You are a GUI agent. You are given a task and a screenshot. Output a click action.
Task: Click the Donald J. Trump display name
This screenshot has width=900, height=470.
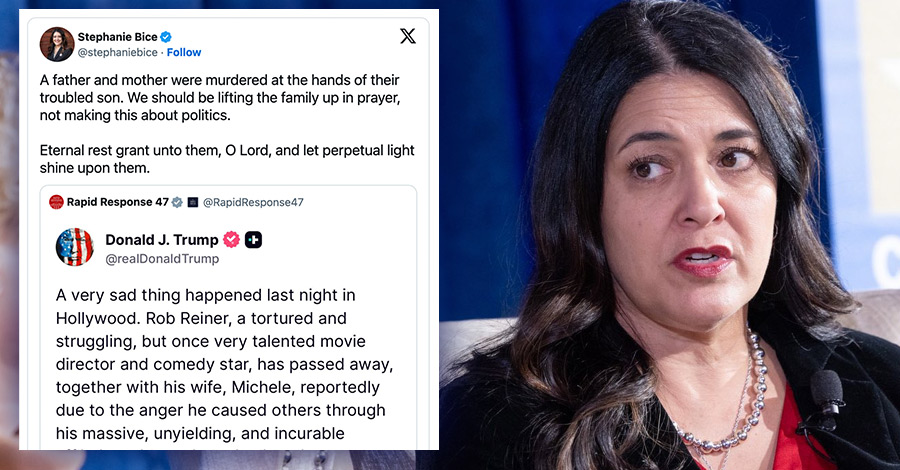[162, 239]
